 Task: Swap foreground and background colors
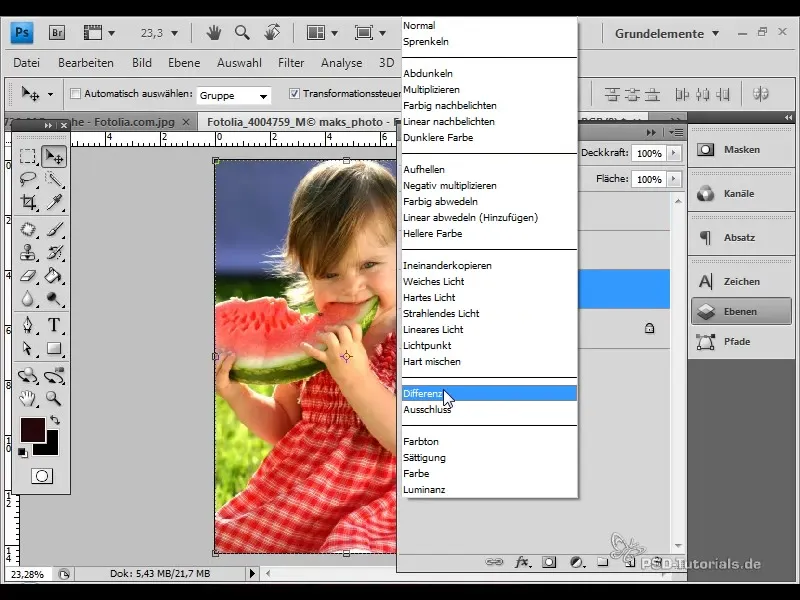point(55,420)
